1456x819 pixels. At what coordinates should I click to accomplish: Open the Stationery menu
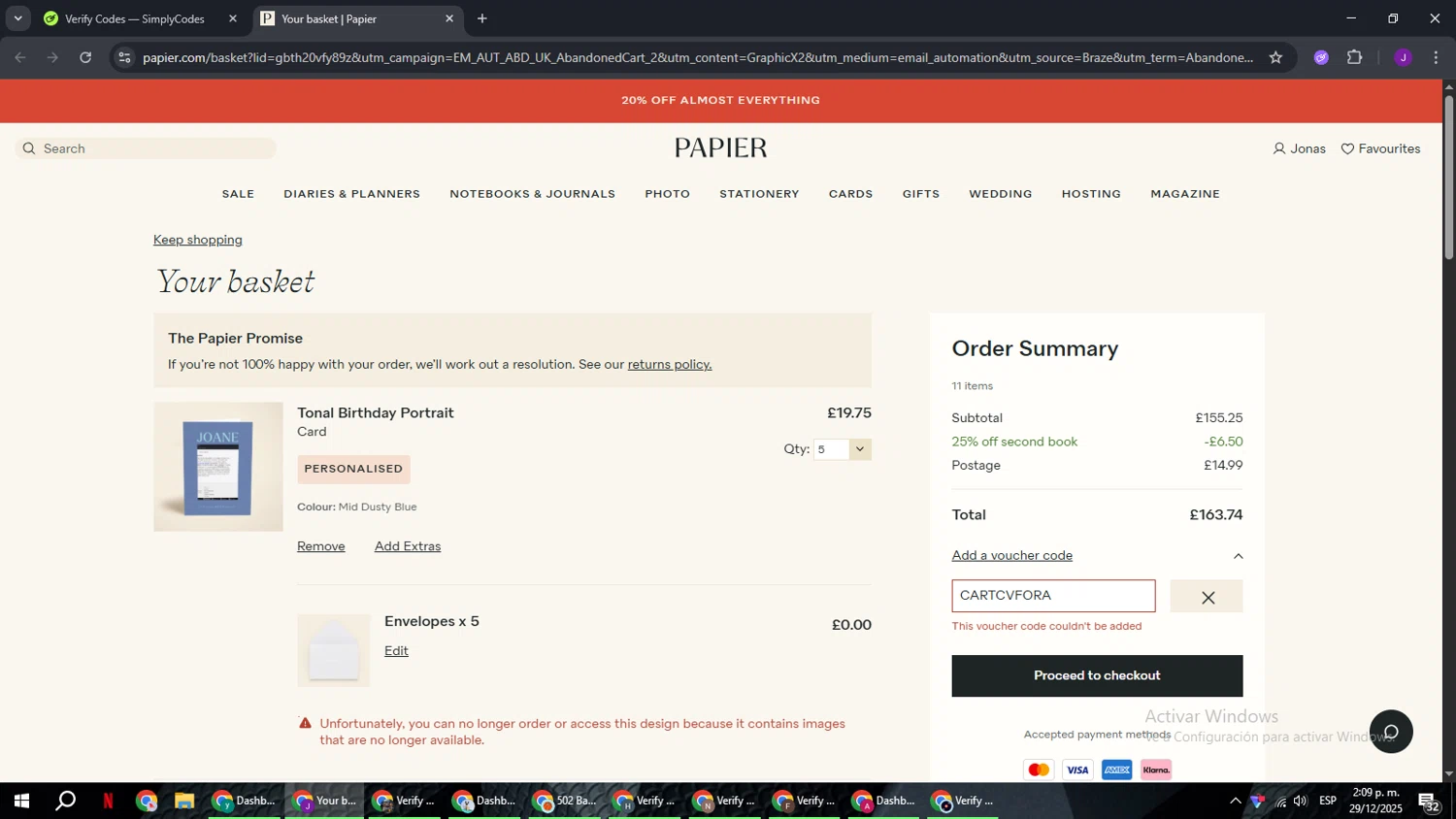tap(759, 194)
